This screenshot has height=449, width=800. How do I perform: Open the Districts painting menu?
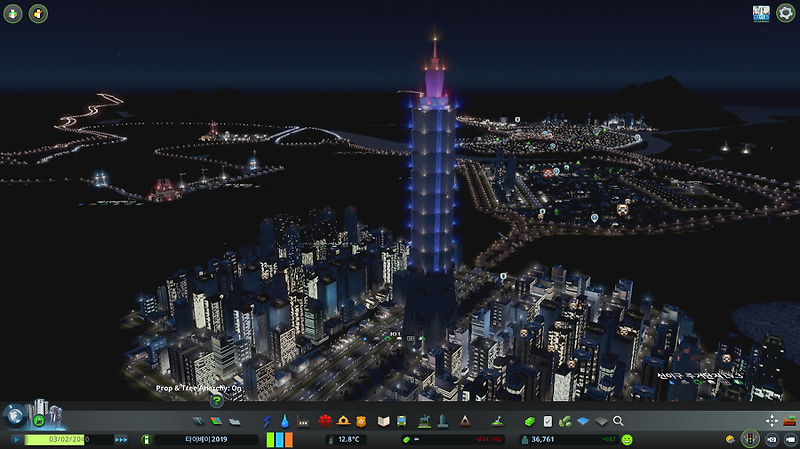tap(235, 421)
